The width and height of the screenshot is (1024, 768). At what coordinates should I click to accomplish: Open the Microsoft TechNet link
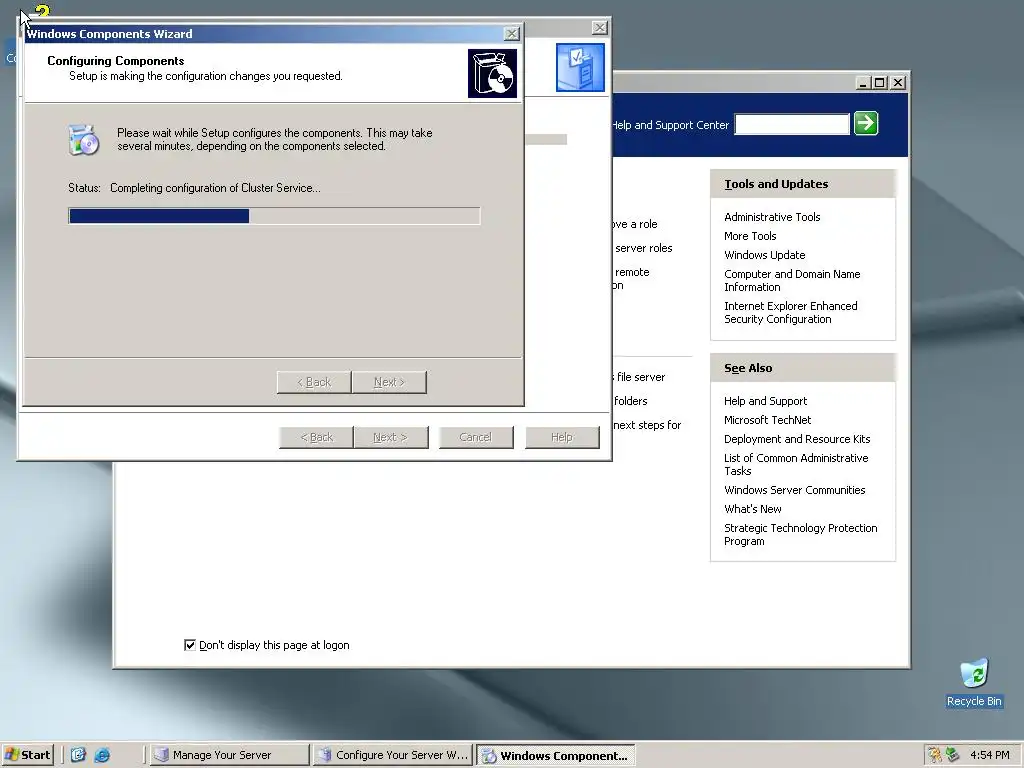click(x=767, y=420)
